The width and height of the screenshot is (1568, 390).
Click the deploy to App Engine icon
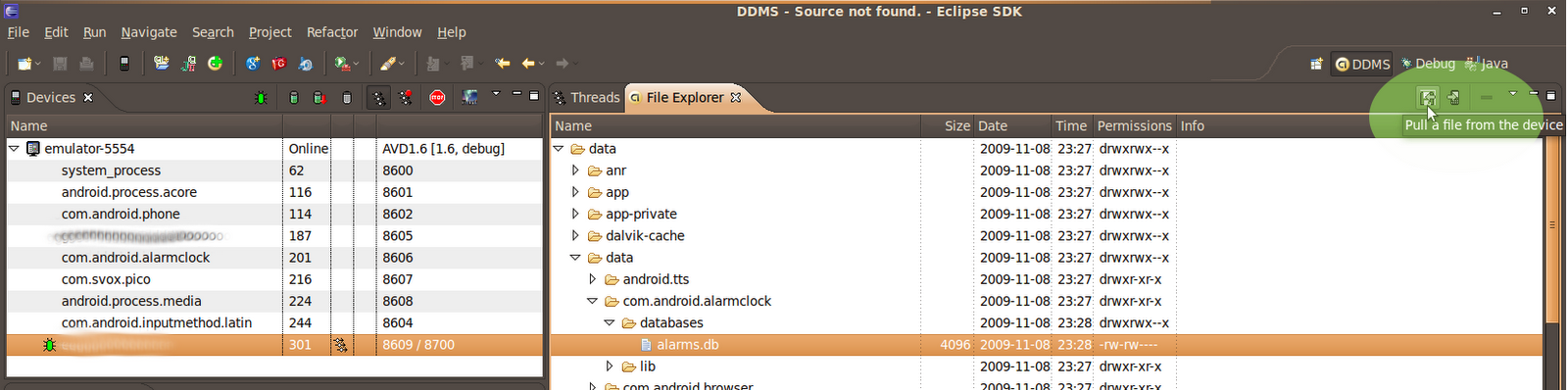306,64
